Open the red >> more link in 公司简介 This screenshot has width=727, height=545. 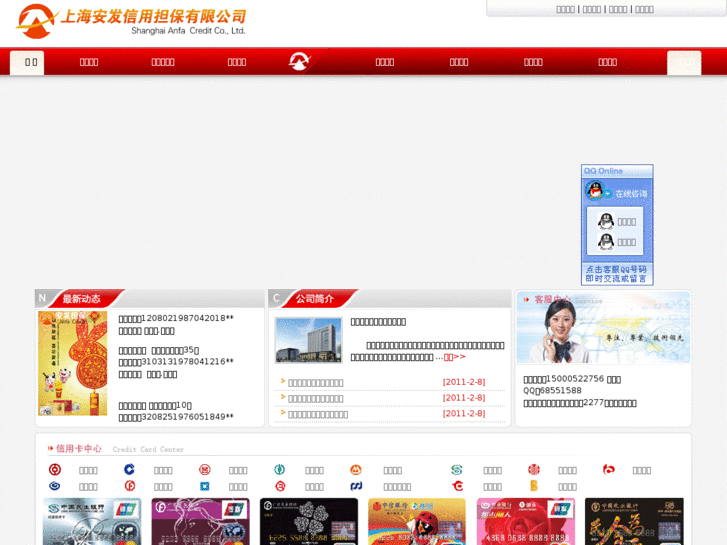coord(455,357)
